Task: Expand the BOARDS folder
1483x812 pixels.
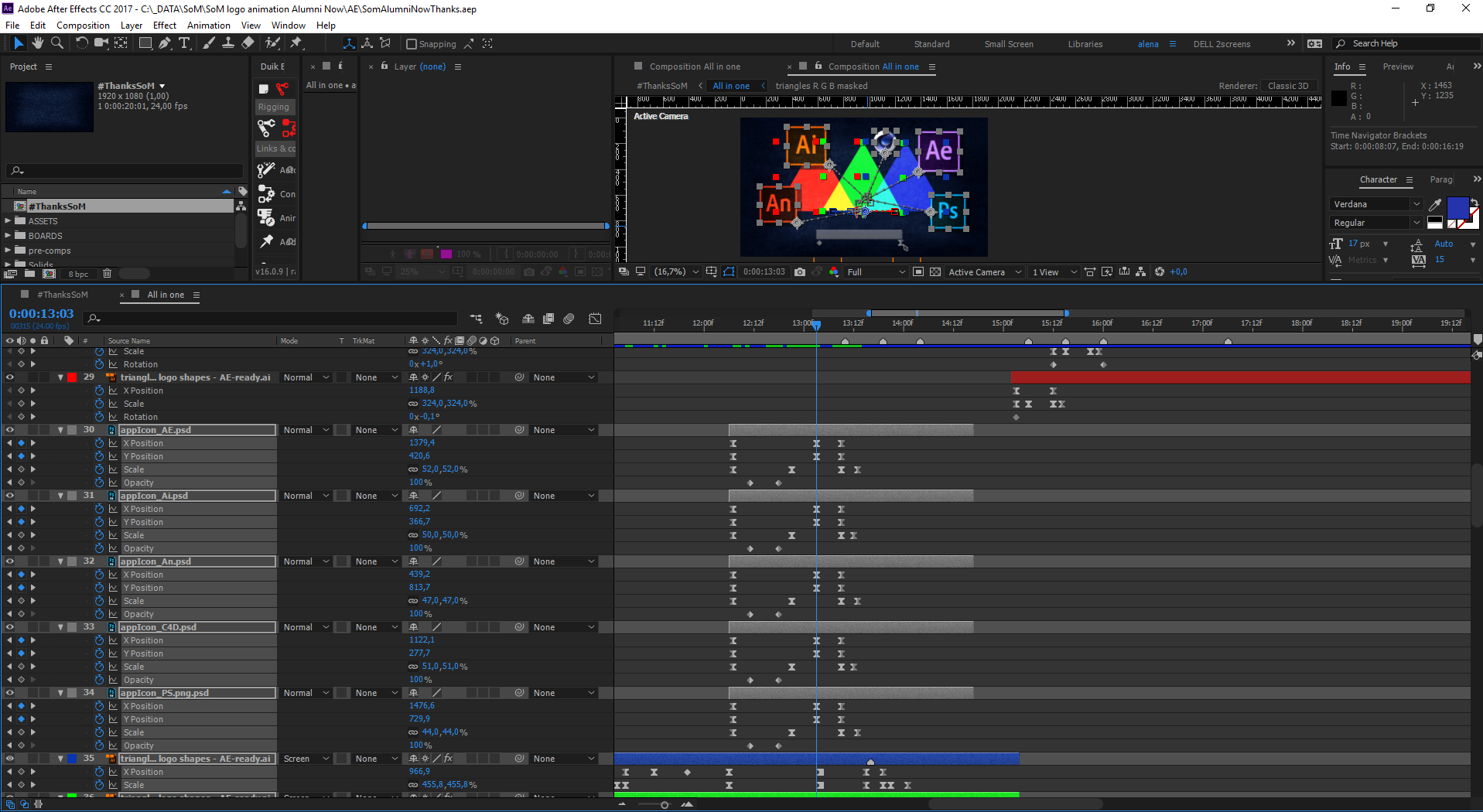Action: tap(9, 236)
